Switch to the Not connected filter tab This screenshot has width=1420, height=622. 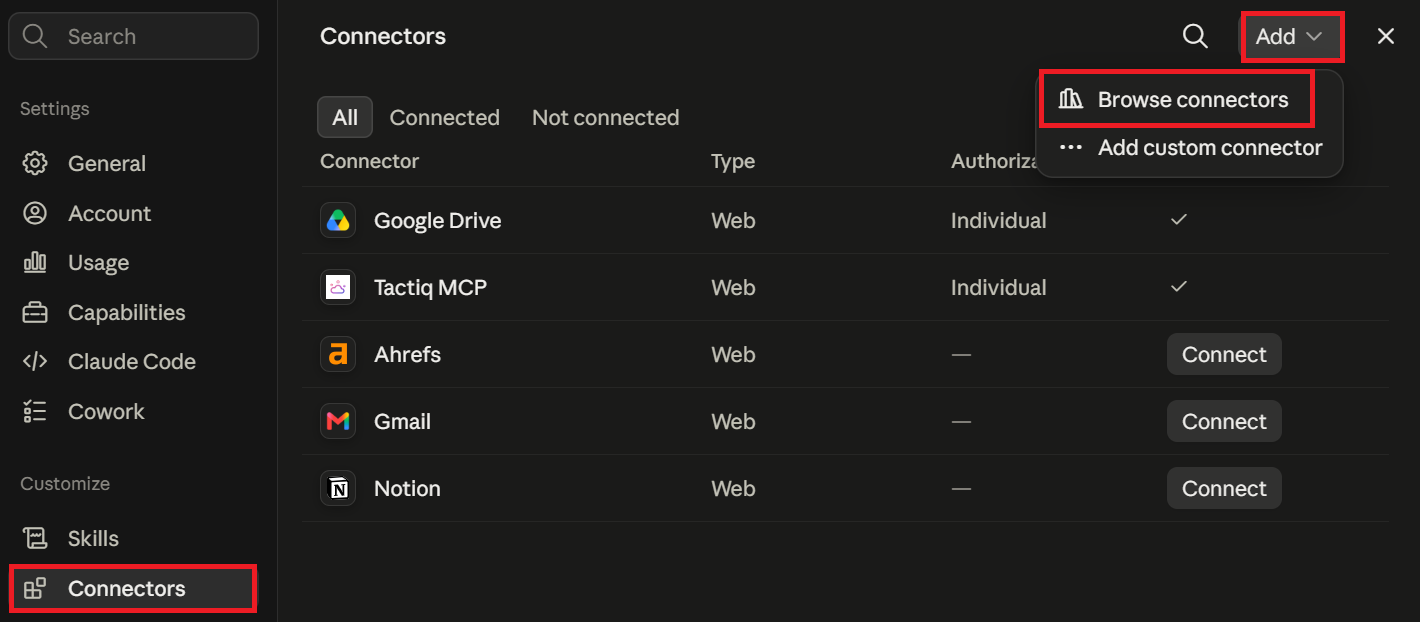605,117
